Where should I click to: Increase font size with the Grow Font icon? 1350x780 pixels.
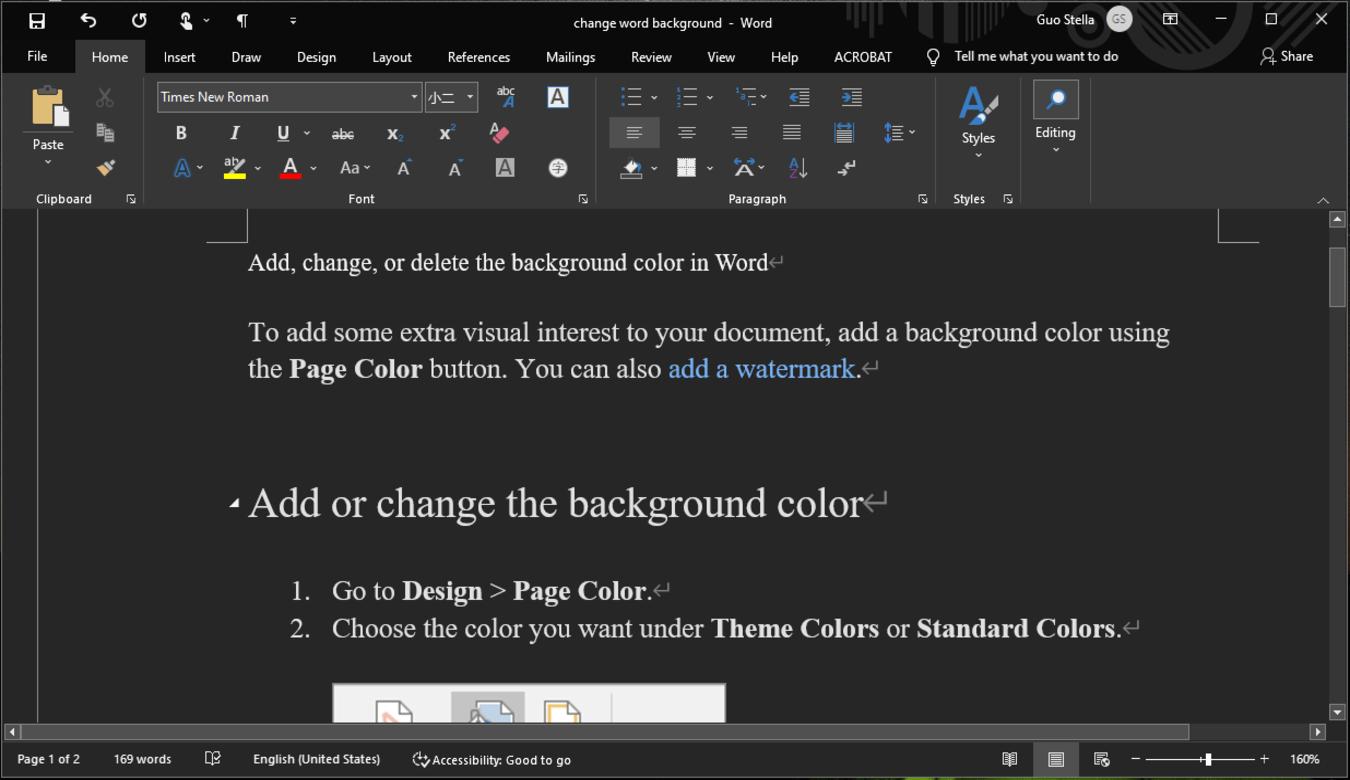point(404,168)
